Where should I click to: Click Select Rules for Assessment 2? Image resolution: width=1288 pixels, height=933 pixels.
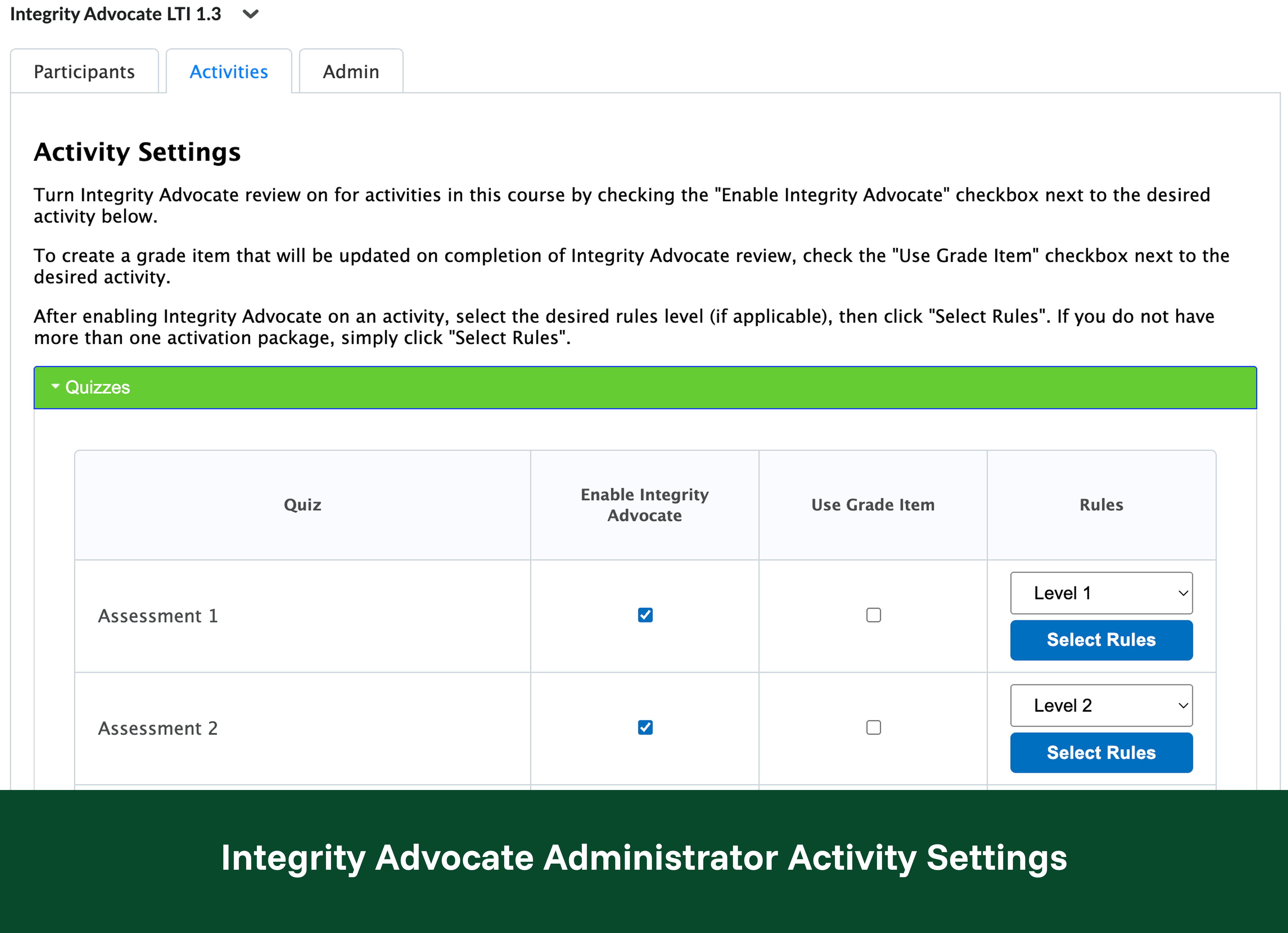[x=1101, y=753]
